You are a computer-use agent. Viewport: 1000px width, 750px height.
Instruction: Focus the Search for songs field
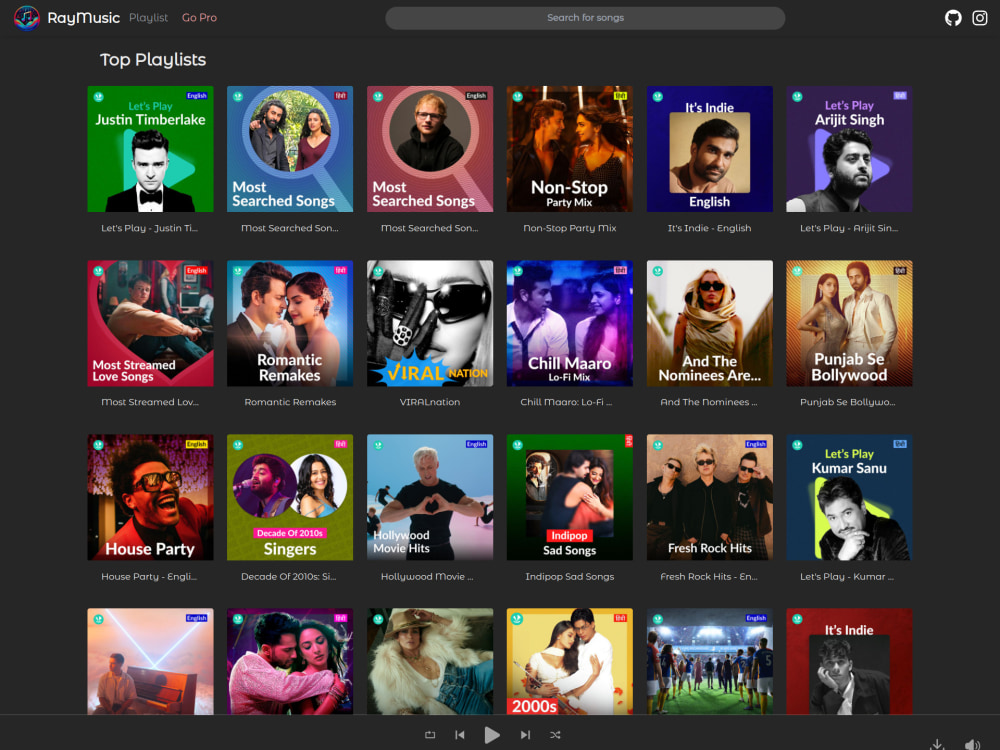click(x=585, y=18)
